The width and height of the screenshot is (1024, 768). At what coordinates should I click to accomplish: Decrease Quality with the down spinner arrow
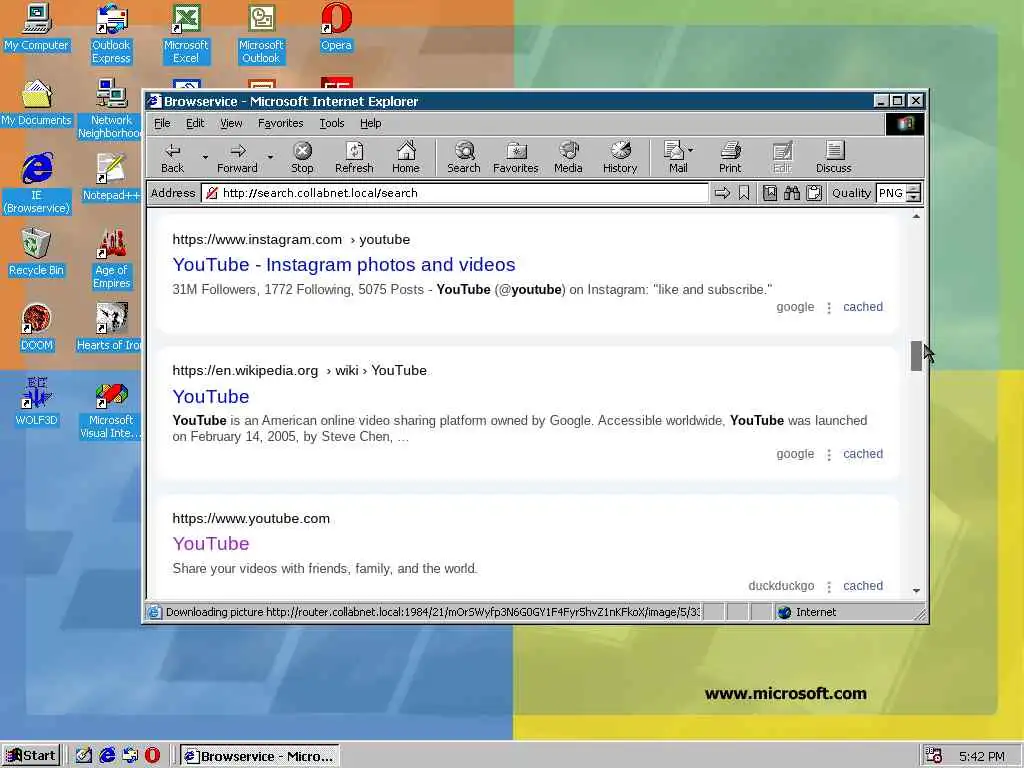coord(914,198)
